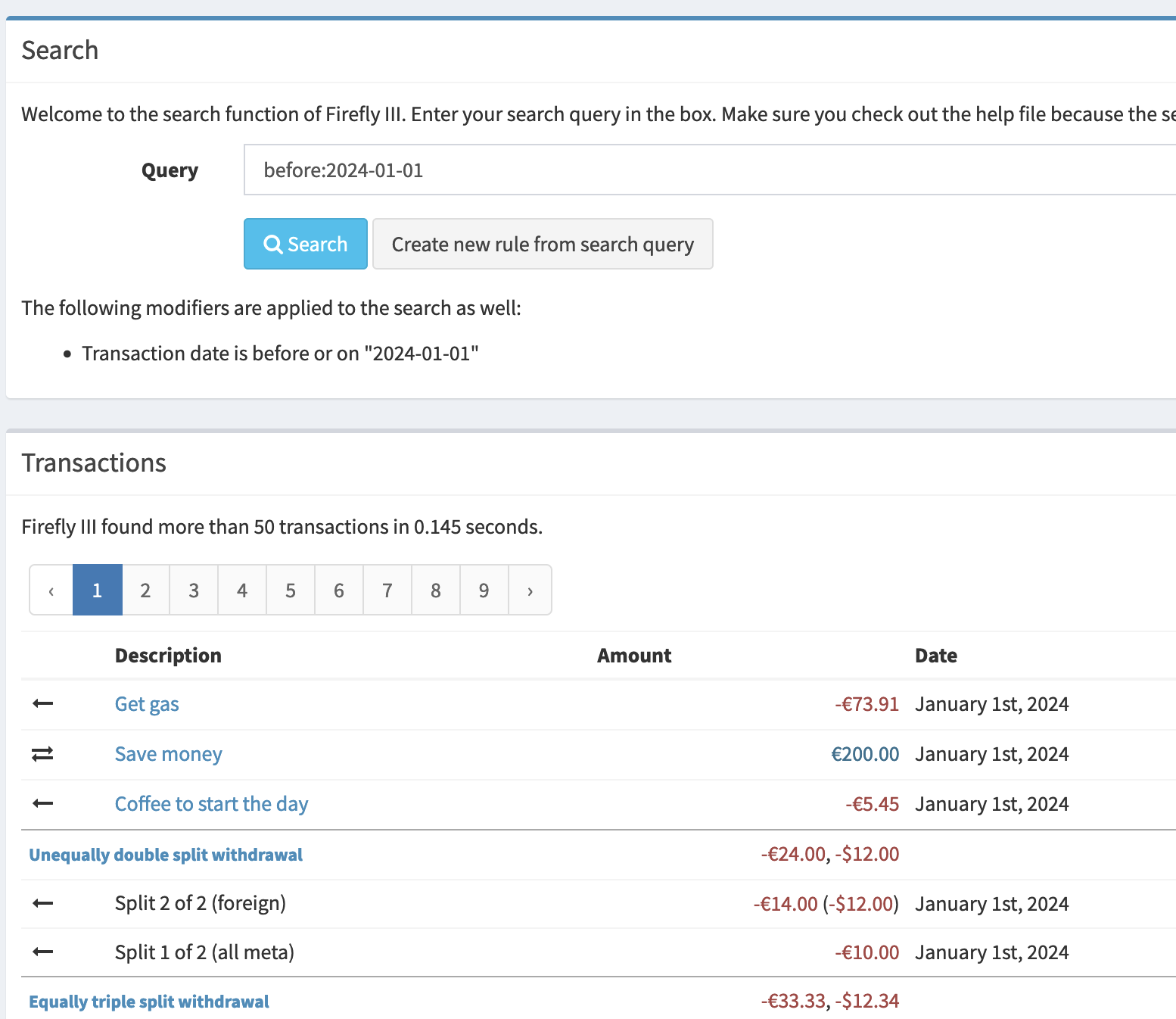Open the Get gas transaction
The image size is (1176, 1019).
pos(147,703)
